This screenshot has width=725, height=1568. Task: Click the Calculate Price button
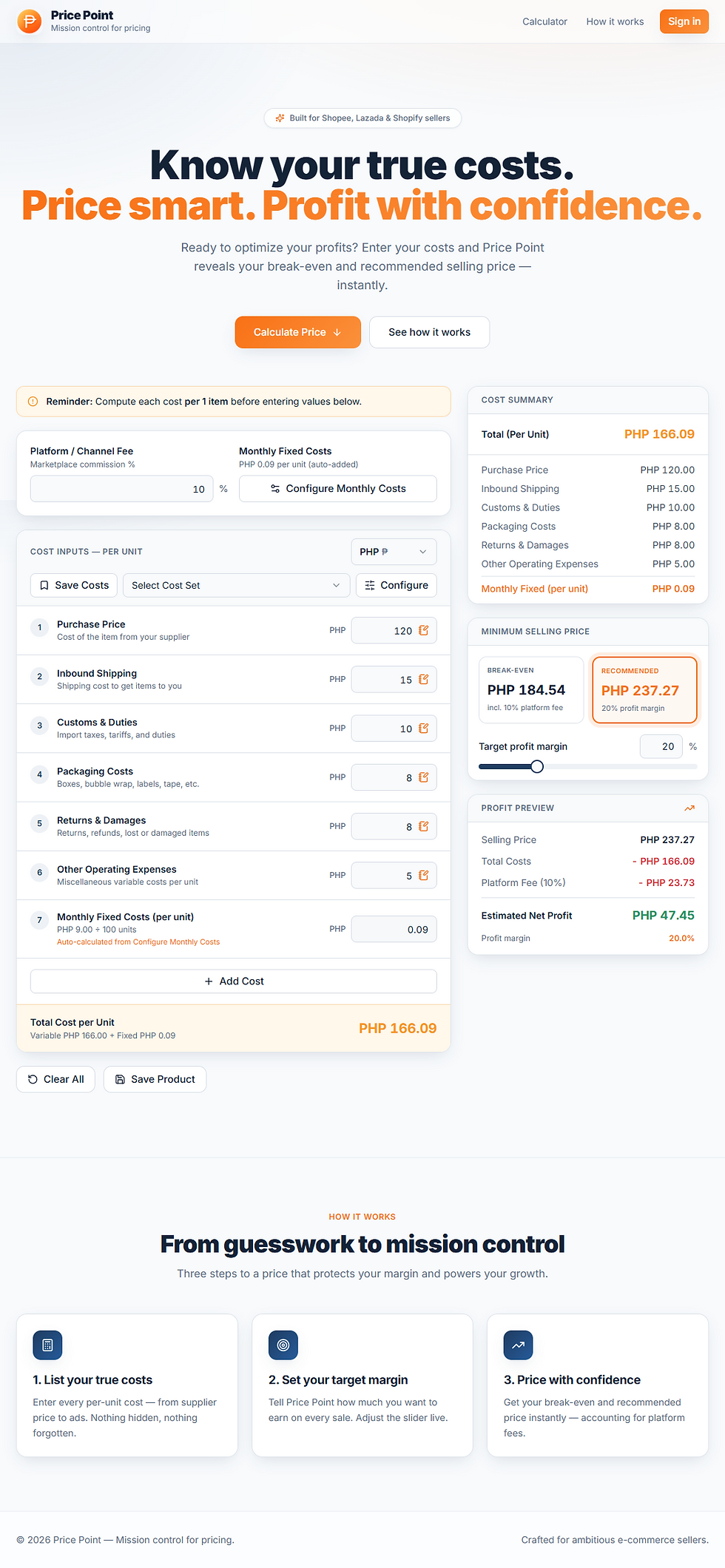[x=298, y=332]
